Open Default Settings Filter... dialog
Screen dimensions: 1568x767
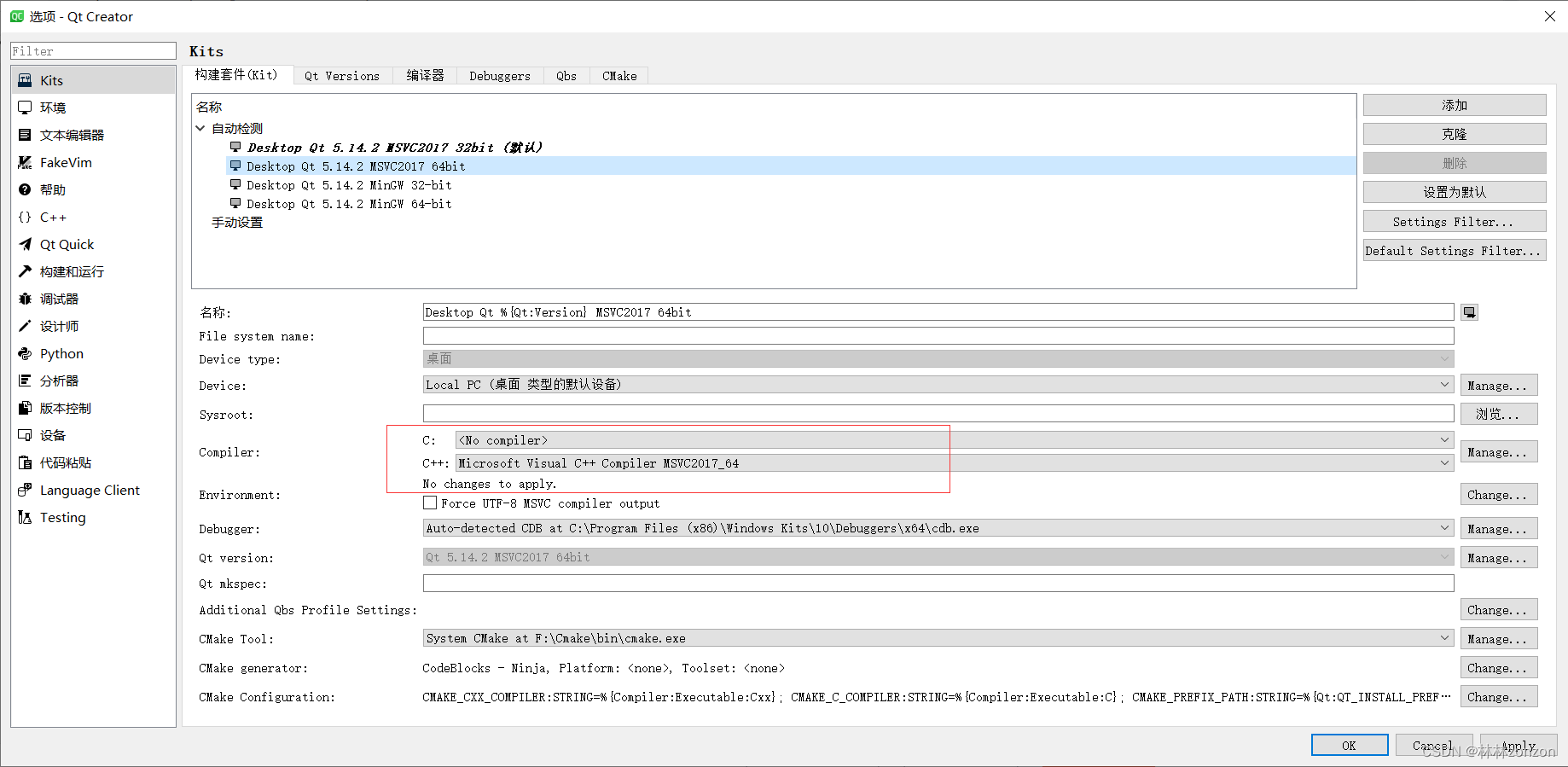[1455, 251]
